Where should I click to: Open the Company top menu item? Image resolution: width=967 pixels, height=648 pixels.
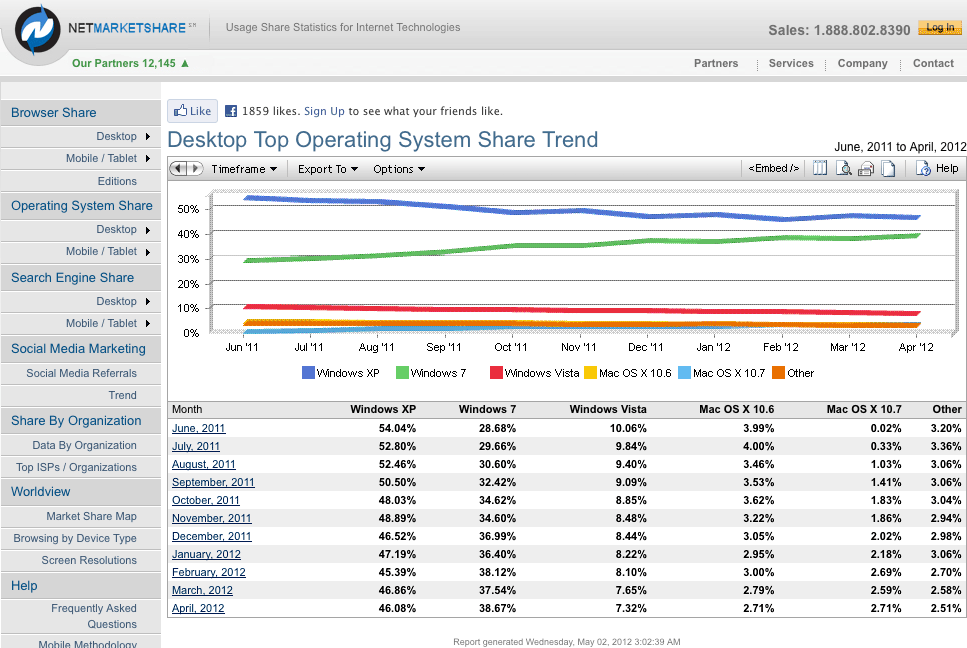pos(862,63)
